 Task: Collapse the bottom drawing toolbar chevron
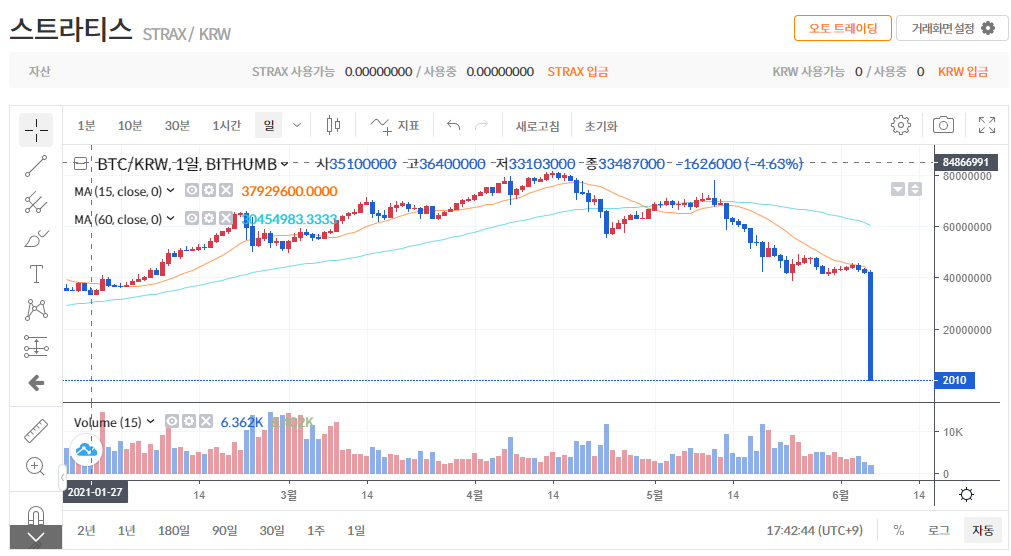click(35, 537)
